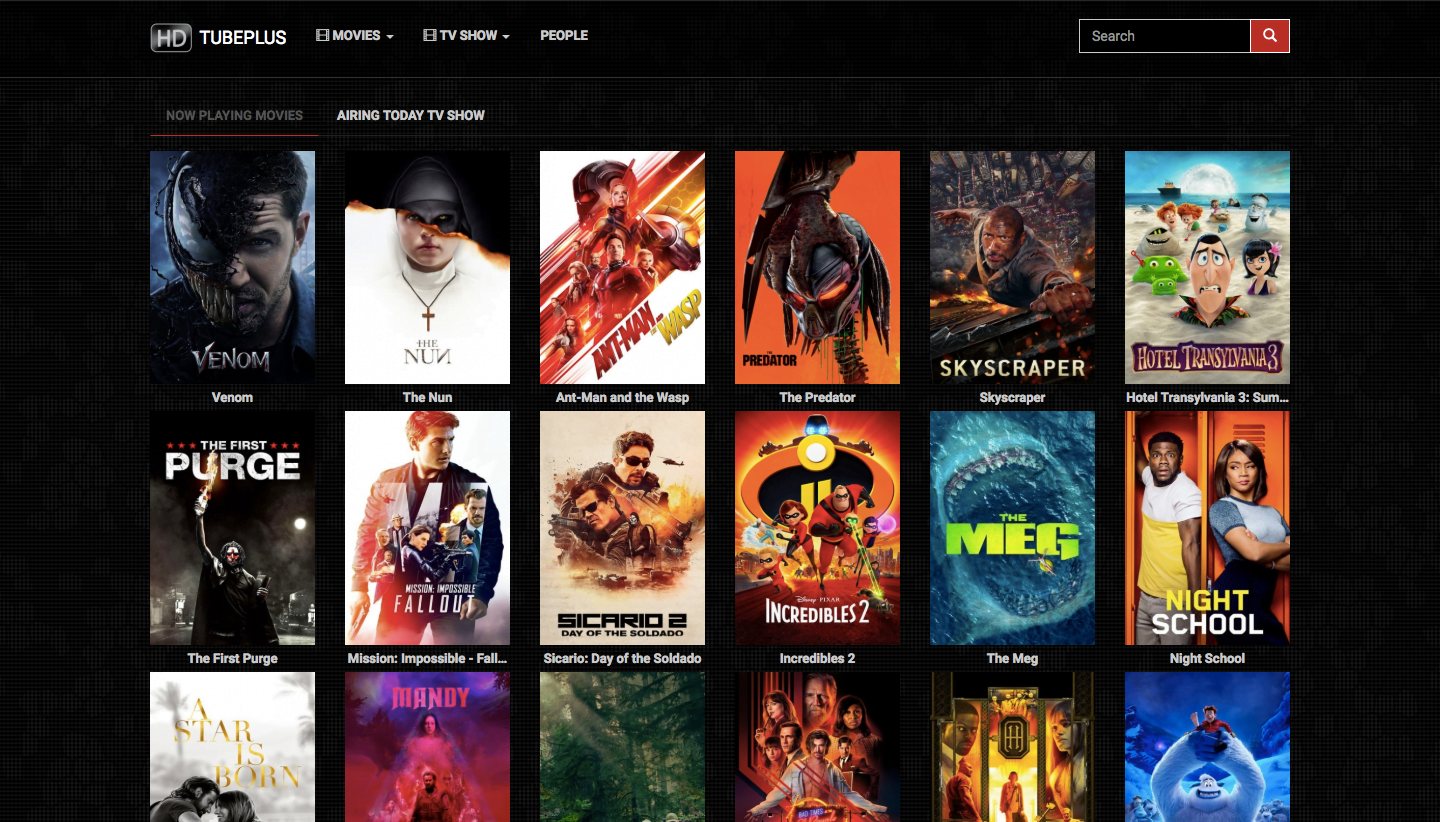
Task: Open the green forest movie poster
Action: (x=622, y=747)
